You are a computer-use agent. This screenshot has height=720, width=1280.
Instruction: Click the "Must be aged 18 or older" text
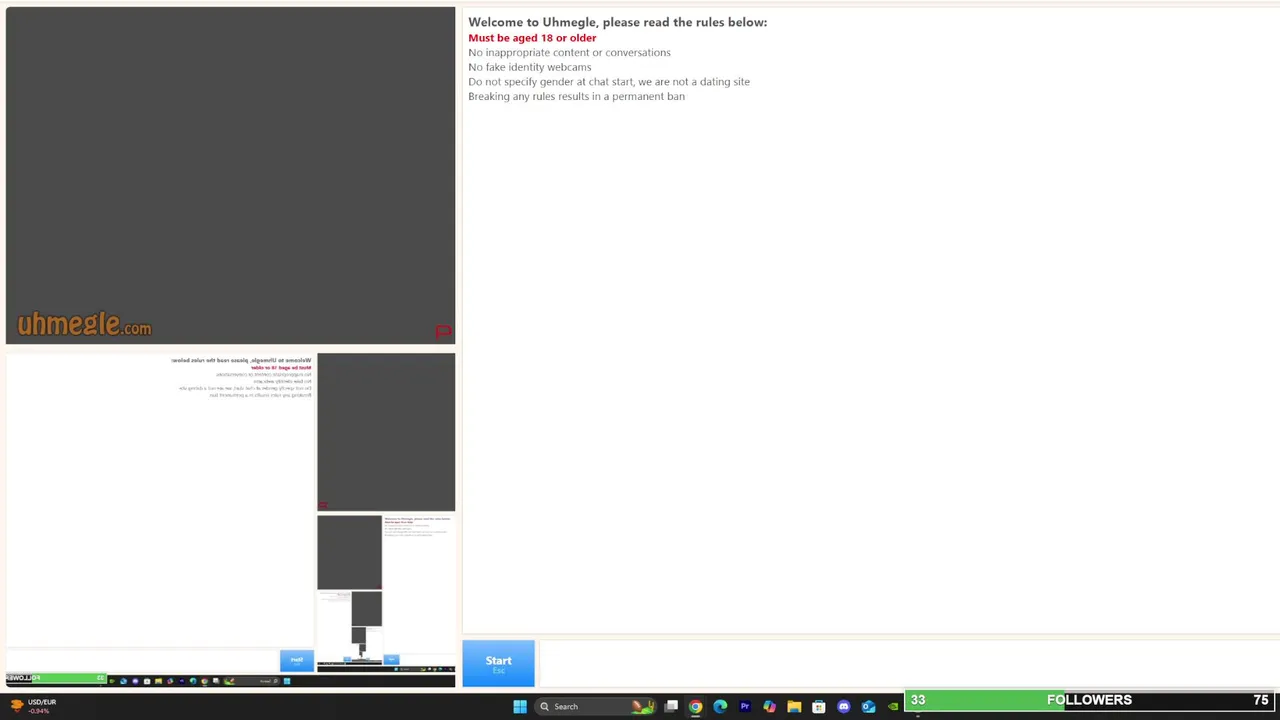click(532, 38)
